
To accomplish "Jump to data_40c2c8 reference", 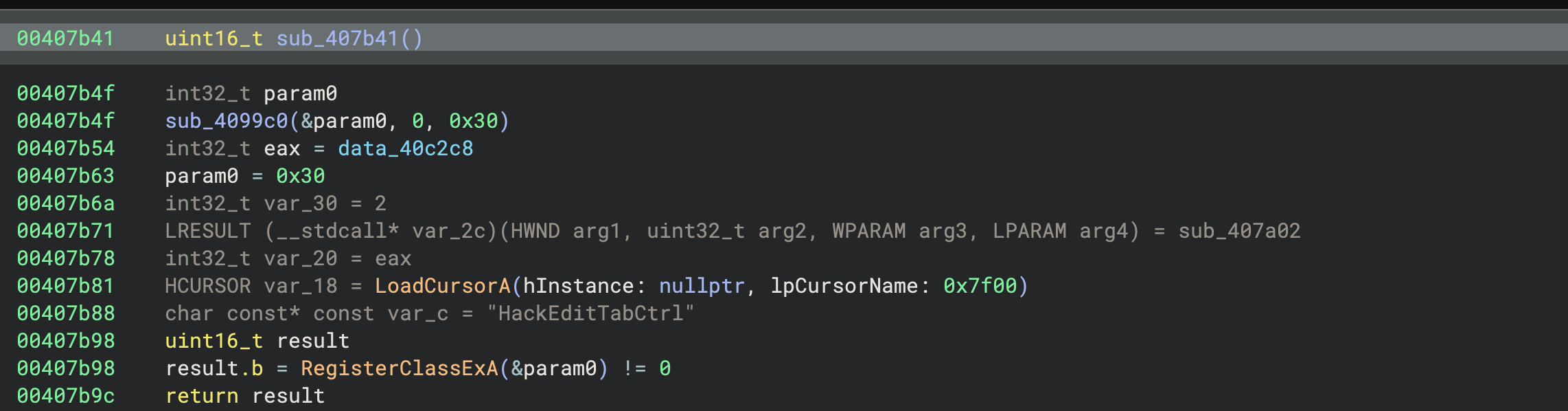I will (405, 148).
